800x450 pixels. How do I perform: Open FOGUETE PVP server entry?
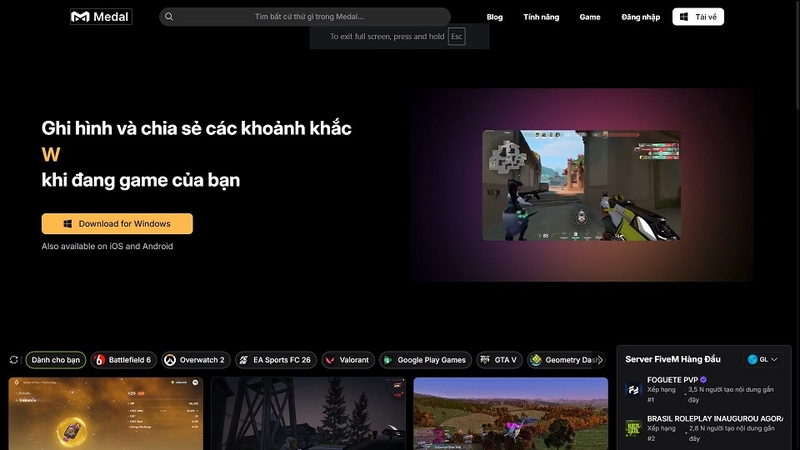(x=704, y=390)
